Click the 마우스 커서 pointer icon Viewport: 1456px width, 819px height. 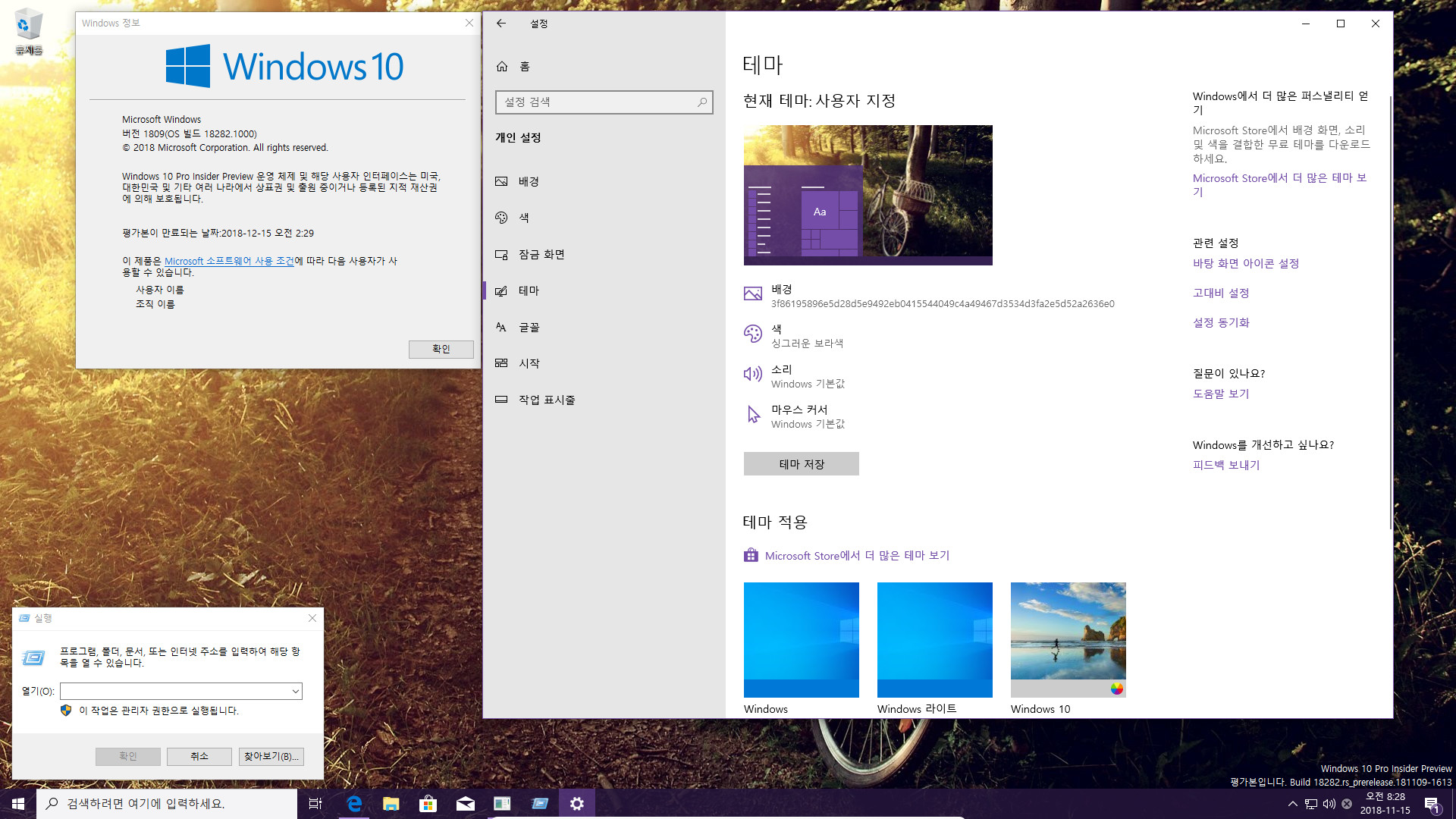[x=753, y=414]
